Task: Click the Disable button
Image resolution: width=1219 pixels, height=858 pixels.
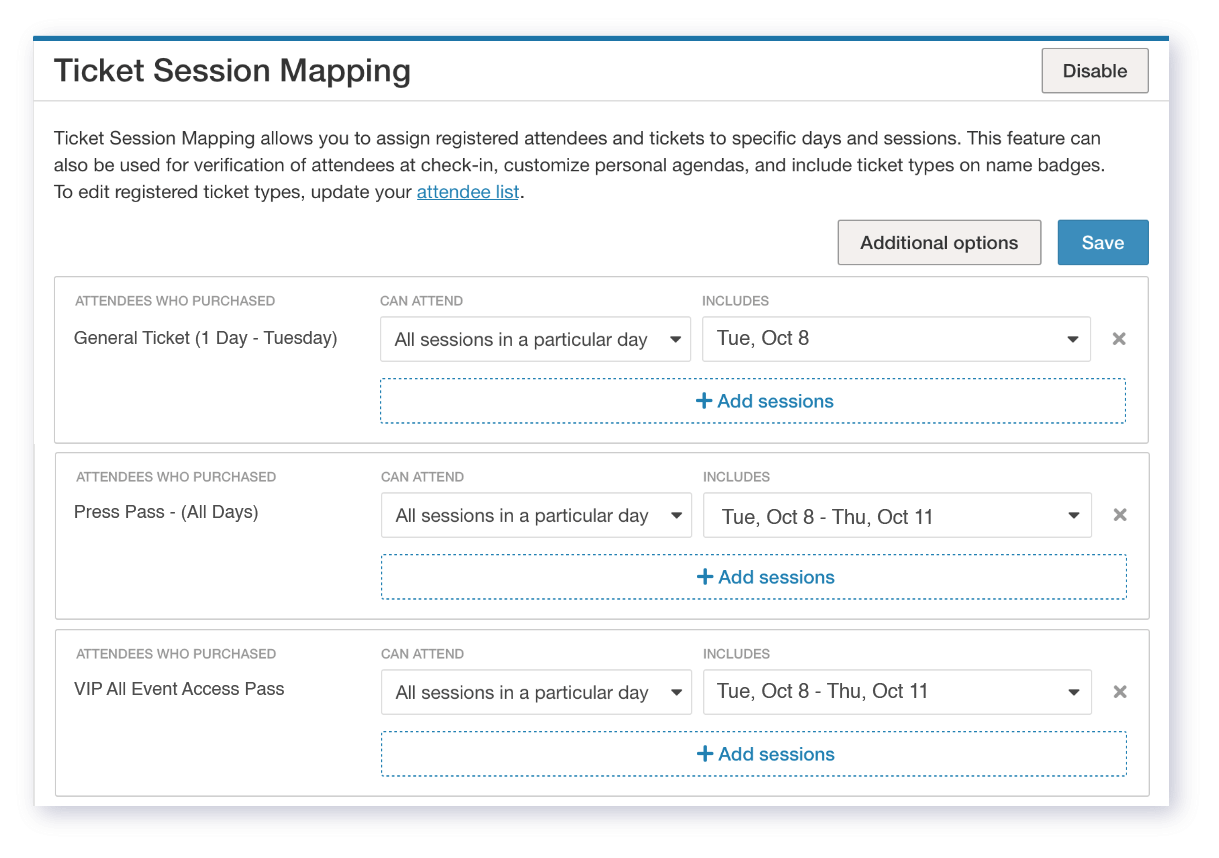Action: pos(1094,71)
